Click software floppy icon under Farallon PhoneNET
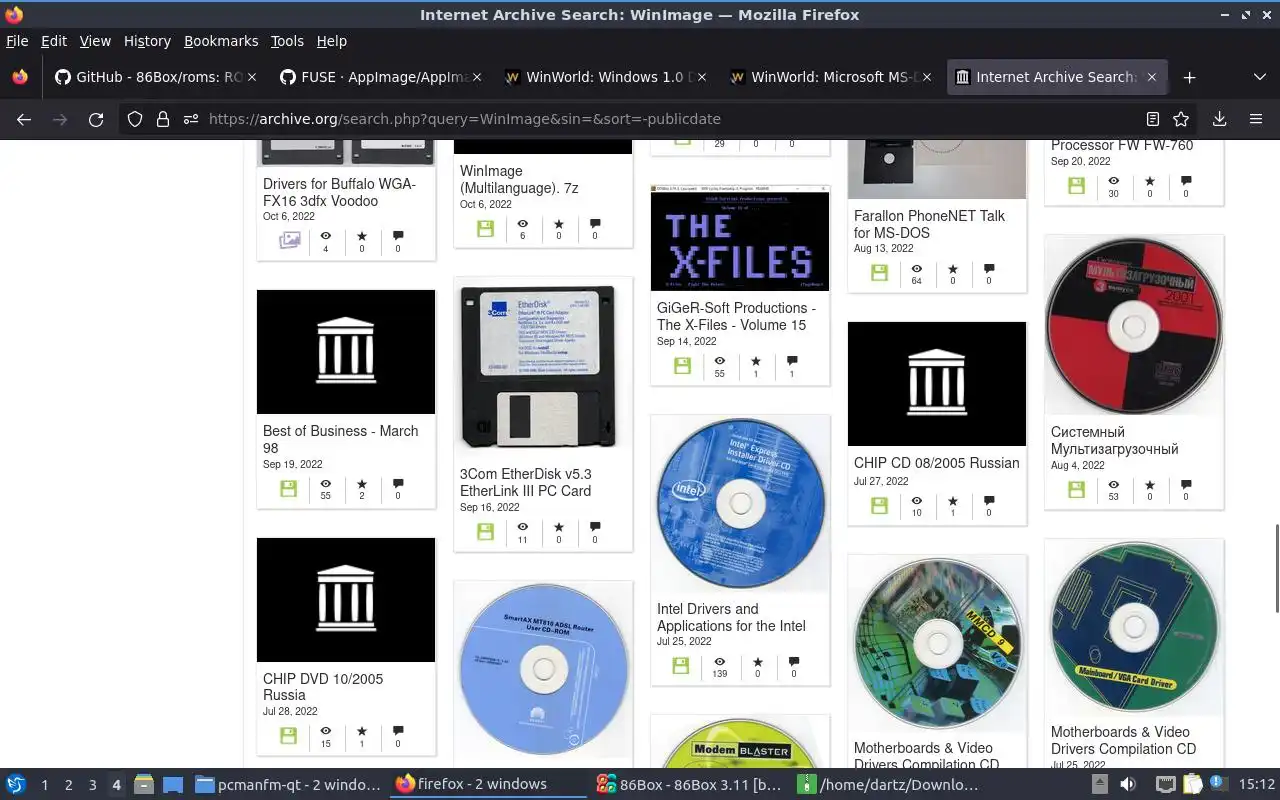This screenshot has height=800, width=1280. (880, 272)
